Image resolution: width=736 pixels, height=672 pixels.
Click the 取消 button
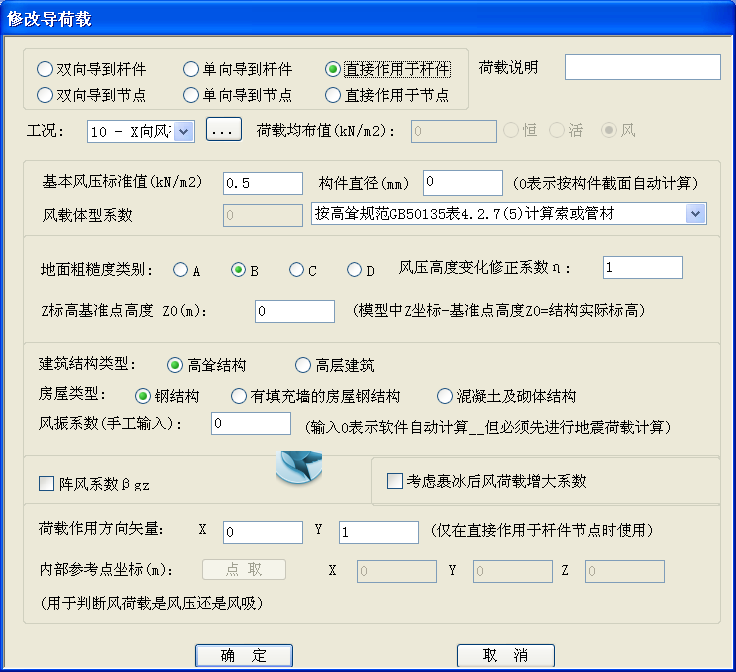[x=506, y=656]
